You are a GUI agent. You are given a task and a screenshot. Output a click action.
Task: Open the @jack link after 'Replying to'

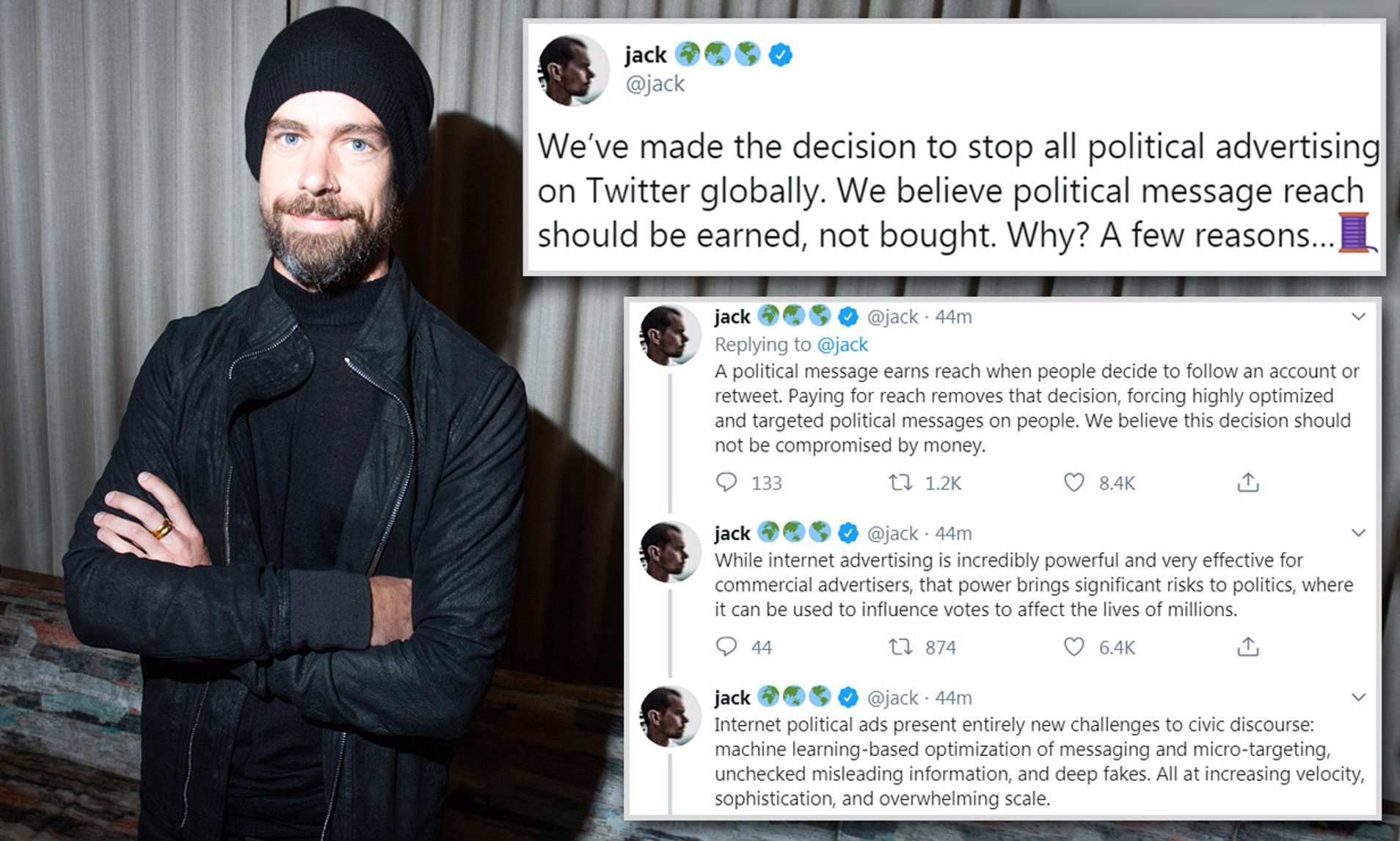coord(842,344)
